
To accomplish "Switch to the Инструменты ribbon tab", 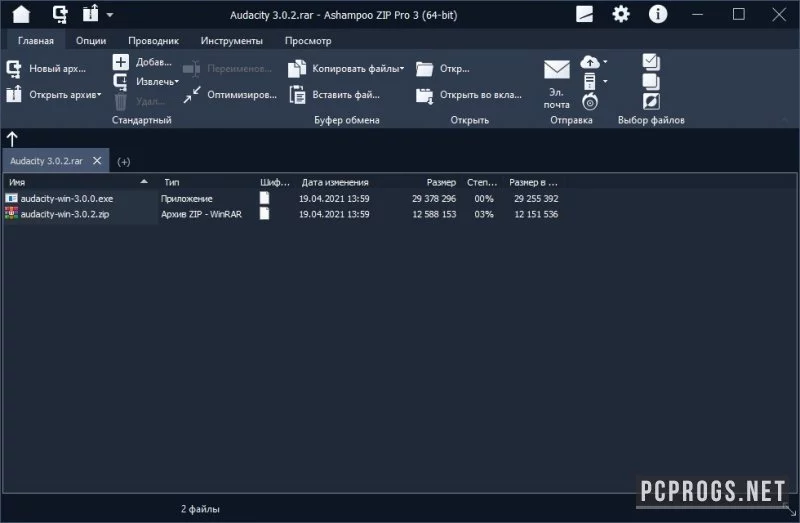I will (232, 41).
